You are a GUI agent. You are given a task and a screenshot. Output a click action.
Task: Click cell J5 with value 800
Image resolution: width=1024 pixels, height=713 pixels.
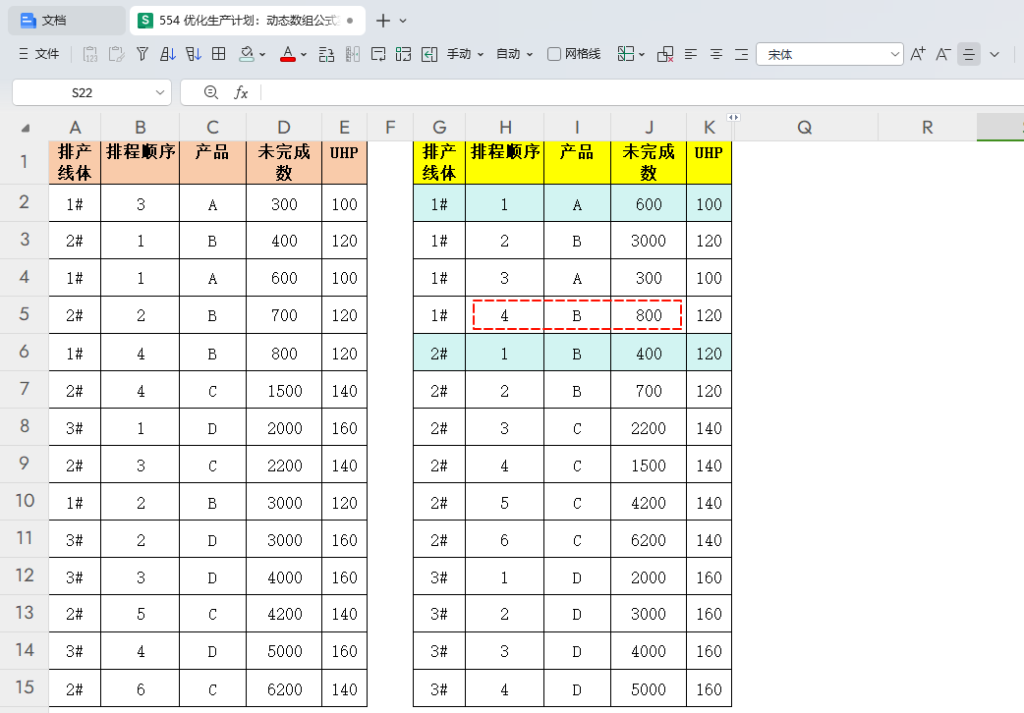pos(648,315)
